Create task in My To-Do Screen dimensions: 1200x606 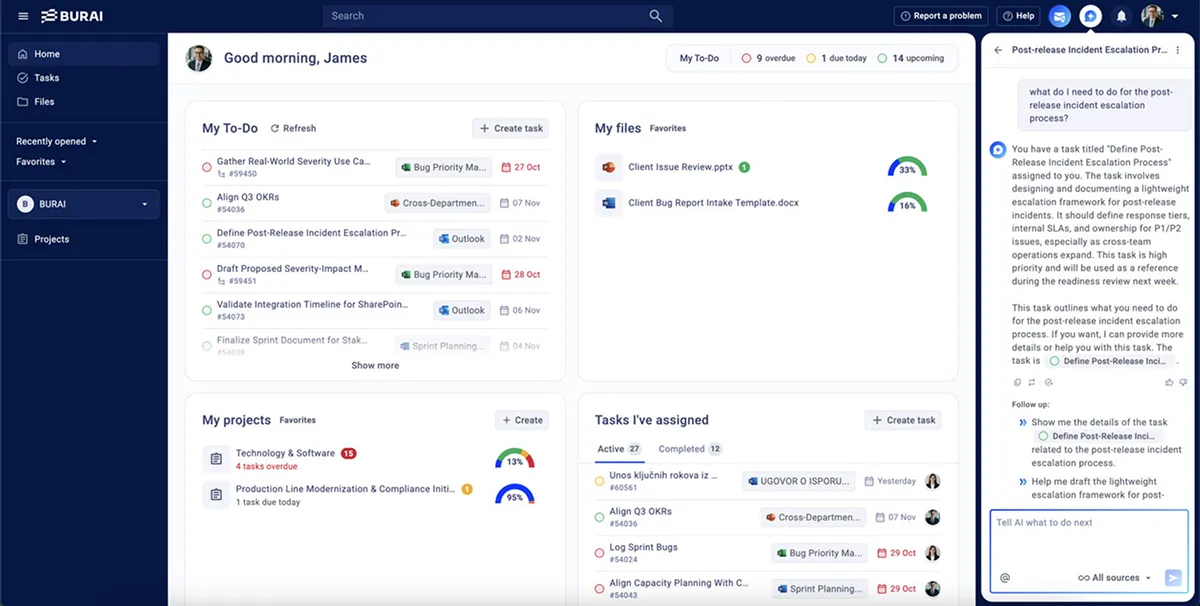point(511,128)
